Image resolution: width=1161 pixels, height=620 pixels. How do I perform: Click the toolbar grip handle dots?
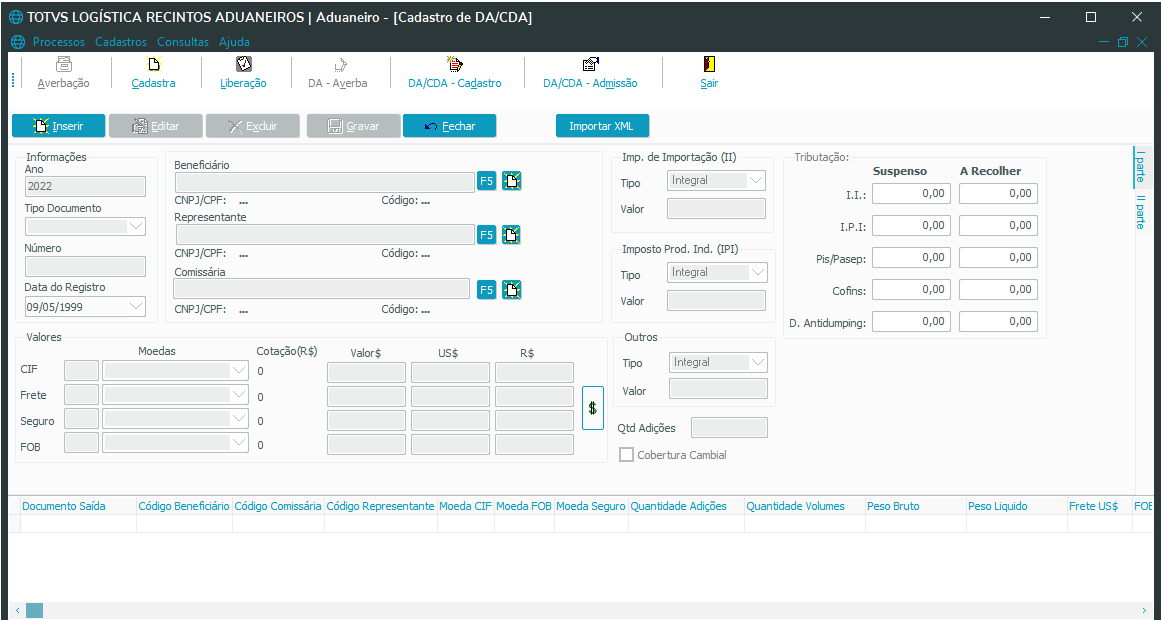coord(13,79)
